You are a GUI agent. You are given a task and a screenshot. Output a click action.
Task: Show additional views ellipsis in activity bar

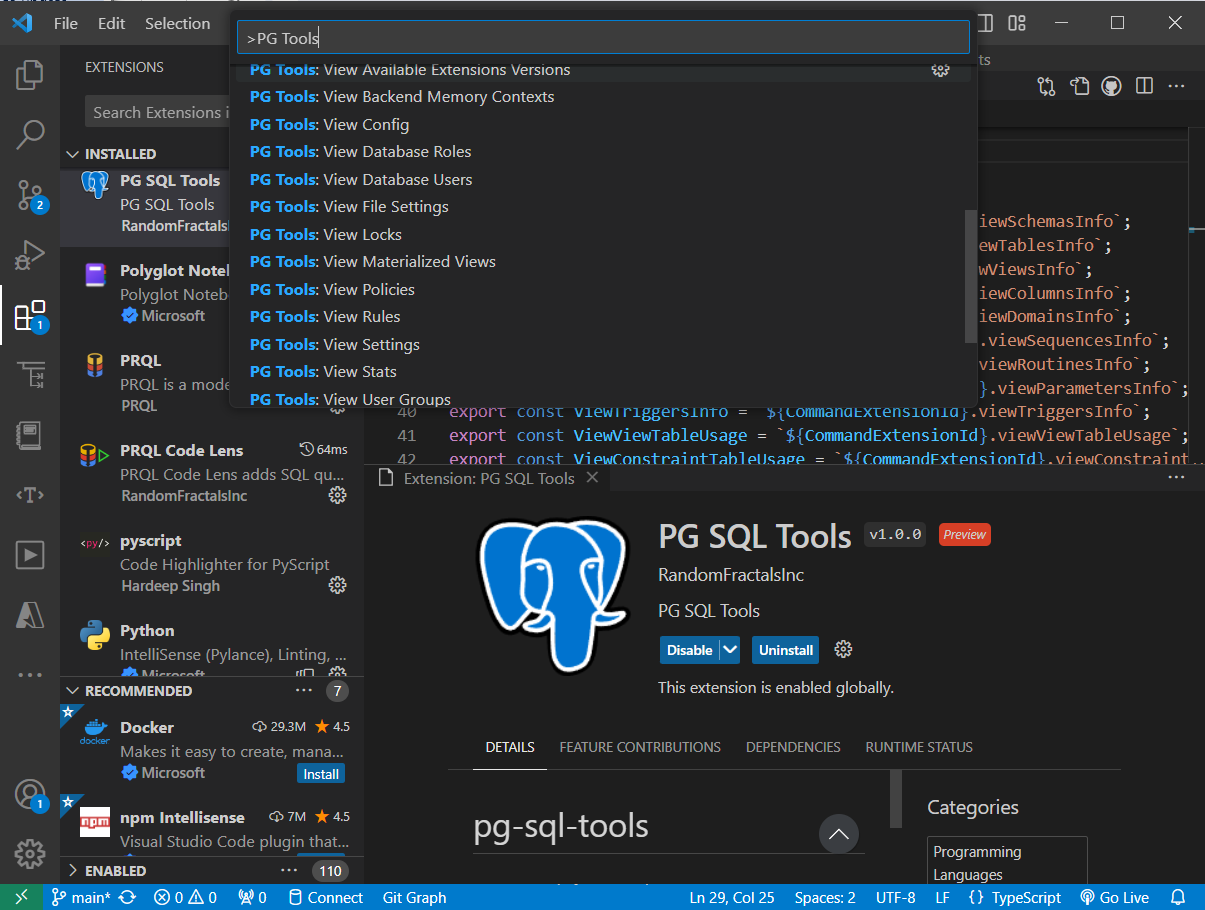click(30, 675)
